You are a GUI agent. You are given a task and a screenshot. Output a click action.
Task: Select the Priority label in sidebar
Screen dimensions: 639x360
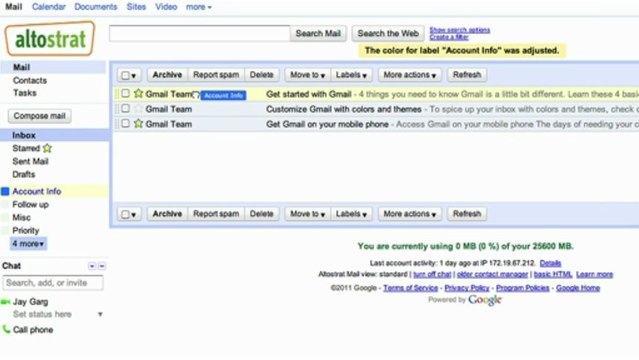(26, 230)
